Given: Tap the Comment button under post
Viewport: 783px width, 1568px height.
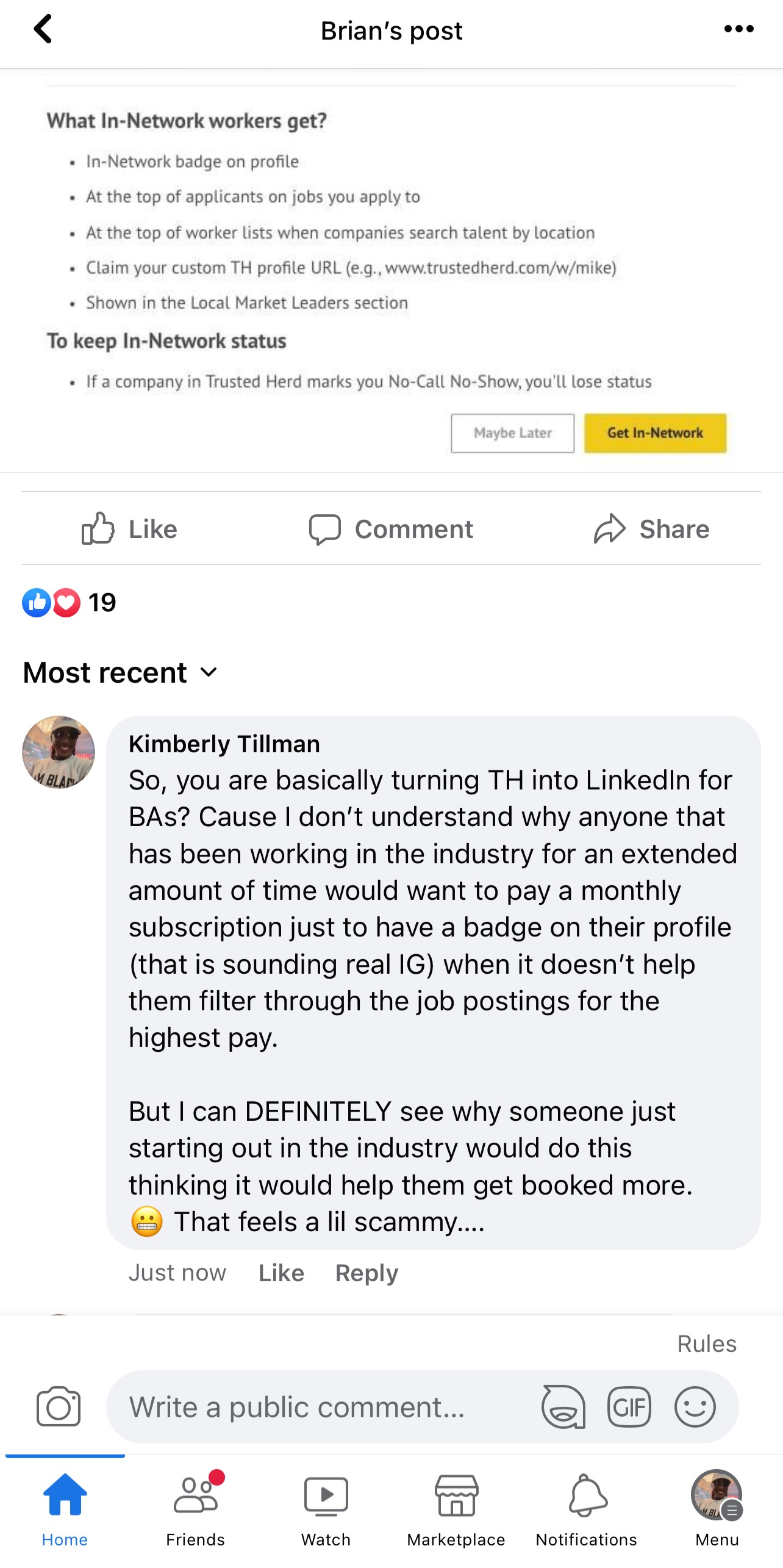Looking at the screenshot, I should pyautogui.click(x=391, y=529).
